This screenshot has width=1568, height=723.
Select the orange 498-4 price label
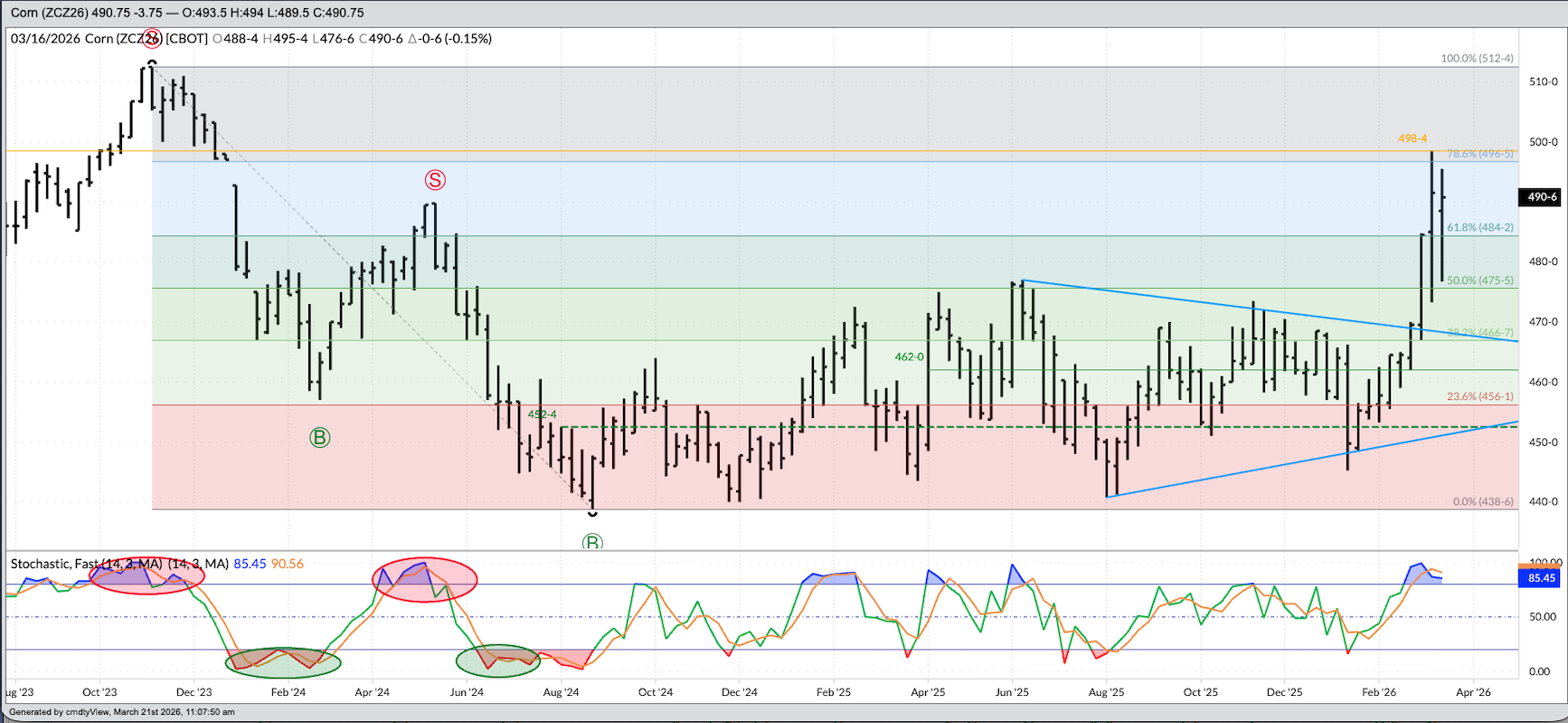click(1412, 138)
